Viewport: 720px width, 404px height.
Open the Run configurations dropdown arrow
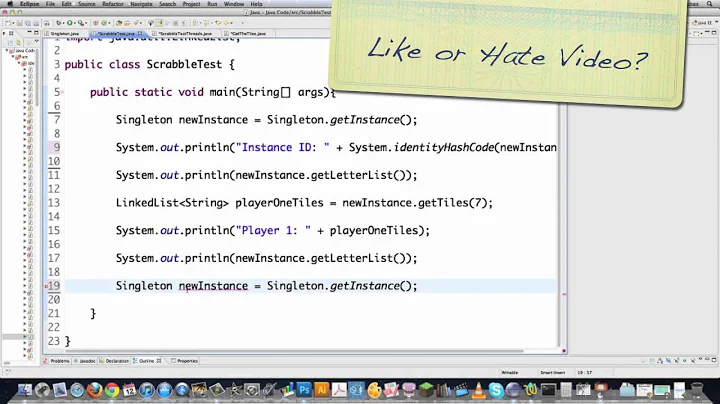click(x=74, y=23)
